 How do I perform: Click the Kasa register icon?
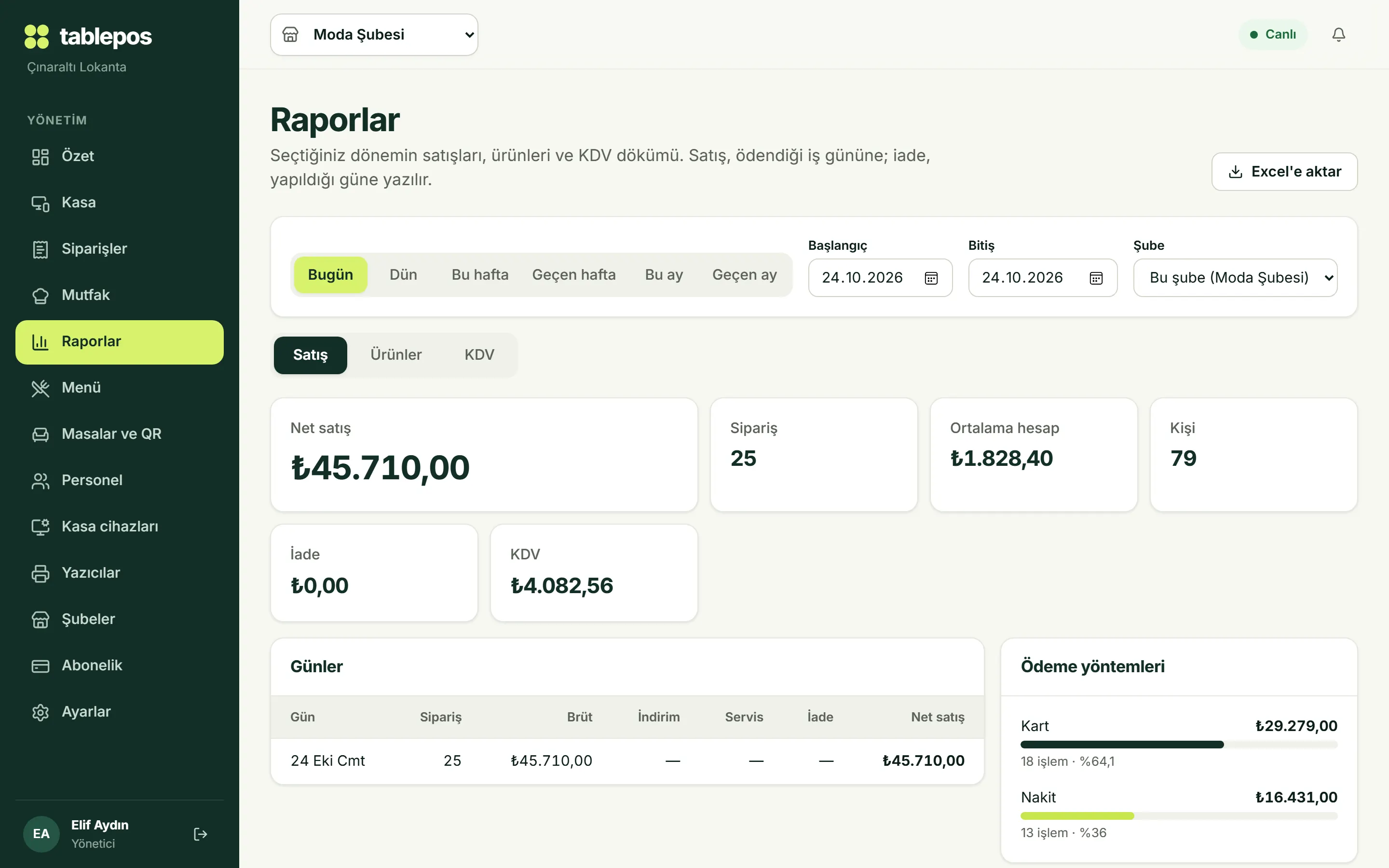point(40,203)
